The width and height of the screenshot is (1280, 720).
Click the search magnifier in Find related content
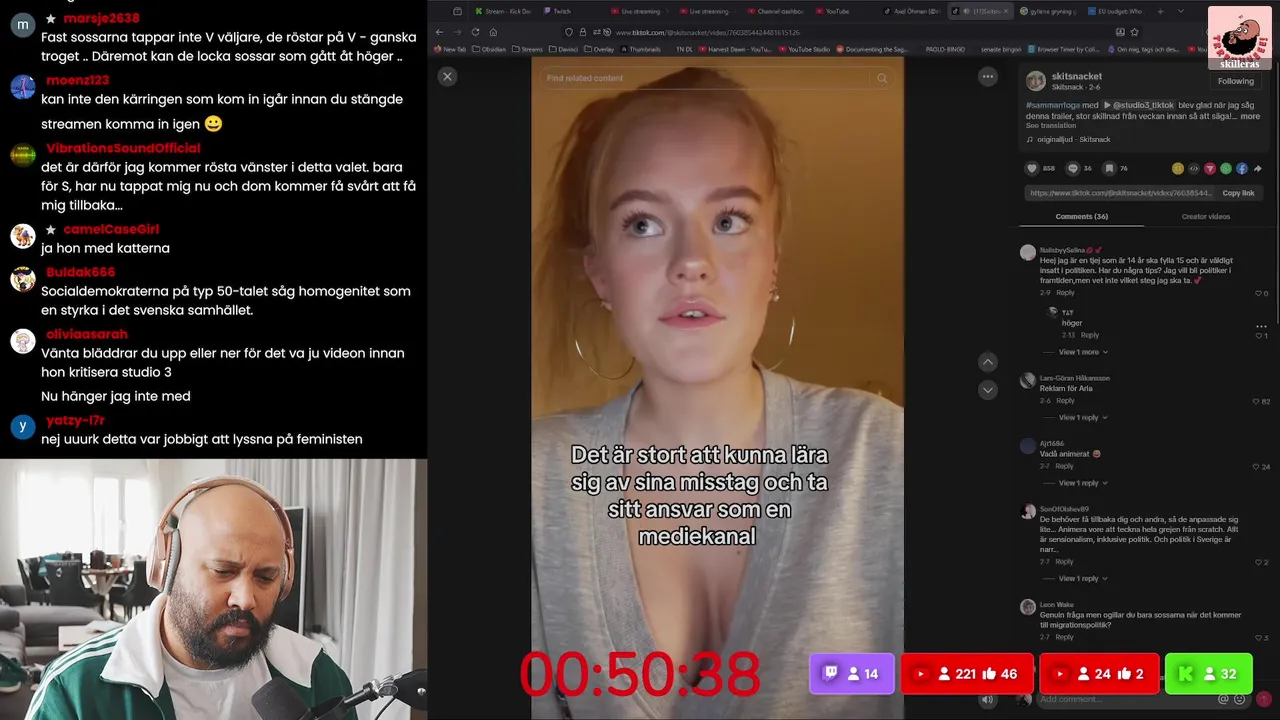(882, 78)
